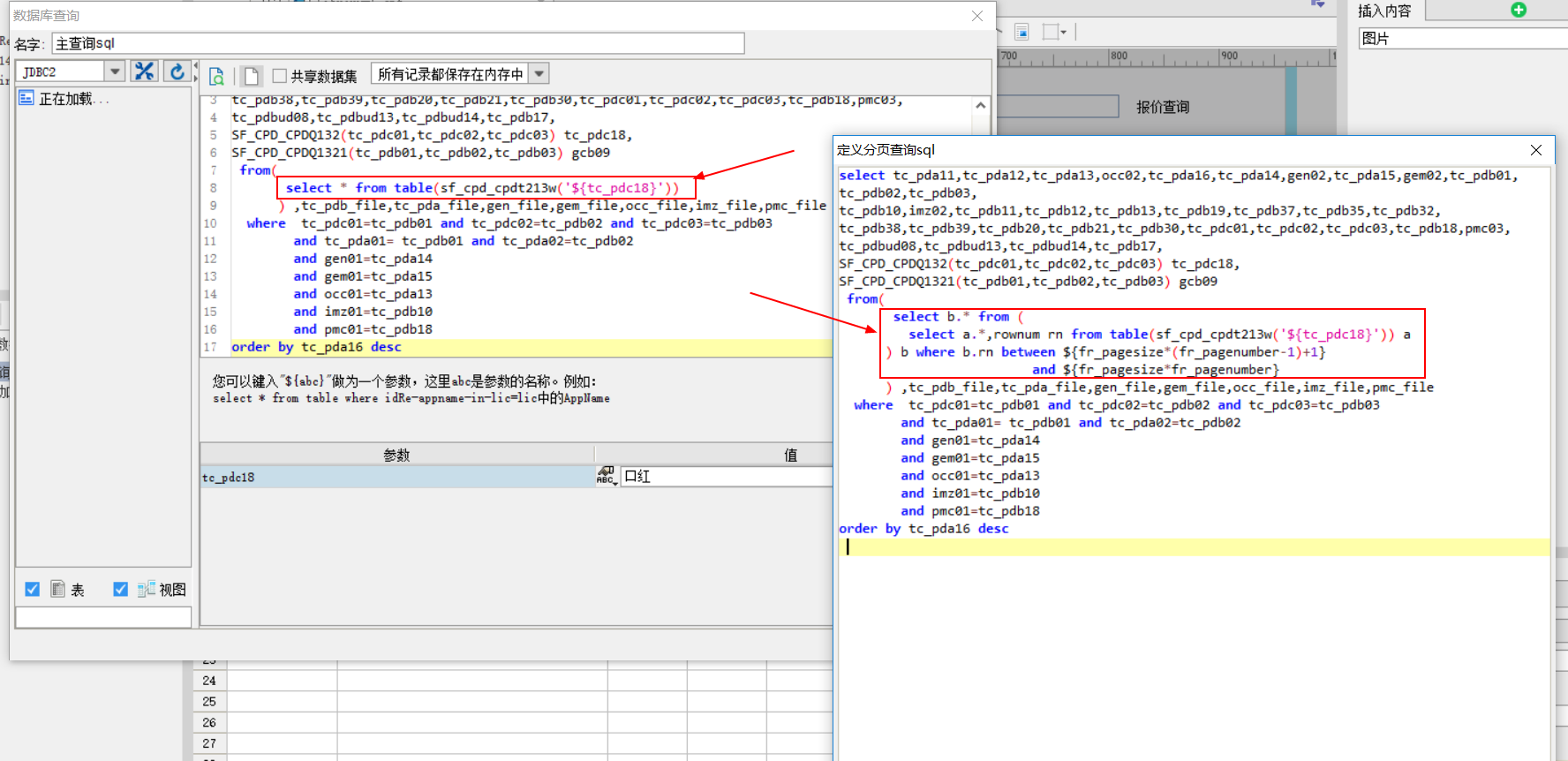The image size is (1568, 761).
Task: Click the 'select b.* from (' line in paging SQL
Action: pos(958,317)
